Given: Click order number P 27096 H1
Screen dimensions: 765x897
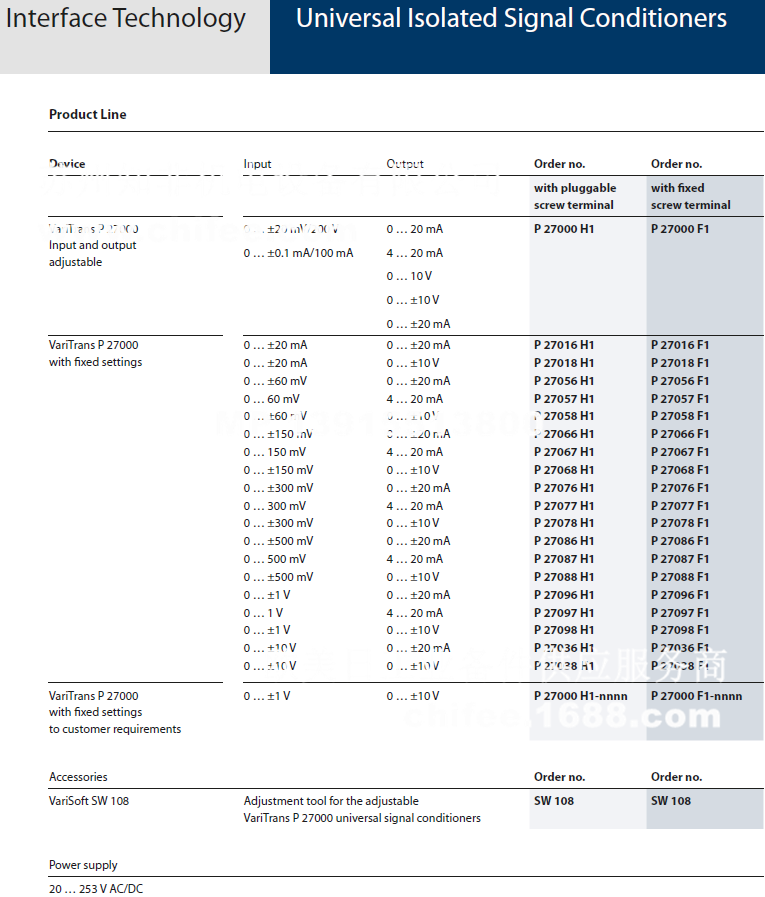Looking at the screenshot, I should [564, 595].
